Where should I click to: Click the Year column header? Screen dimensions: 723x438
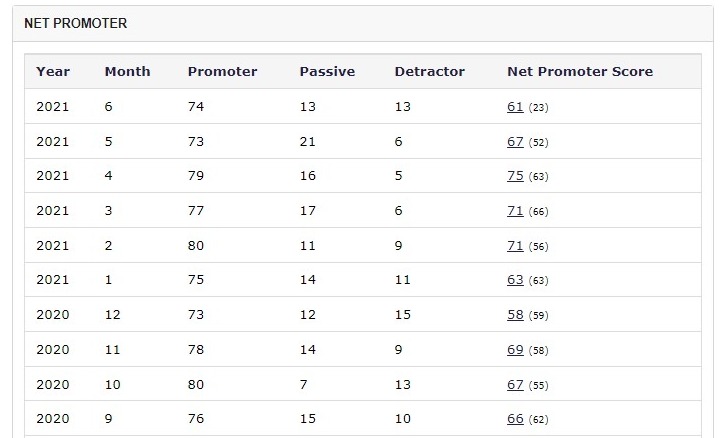(x=53, y=71)
